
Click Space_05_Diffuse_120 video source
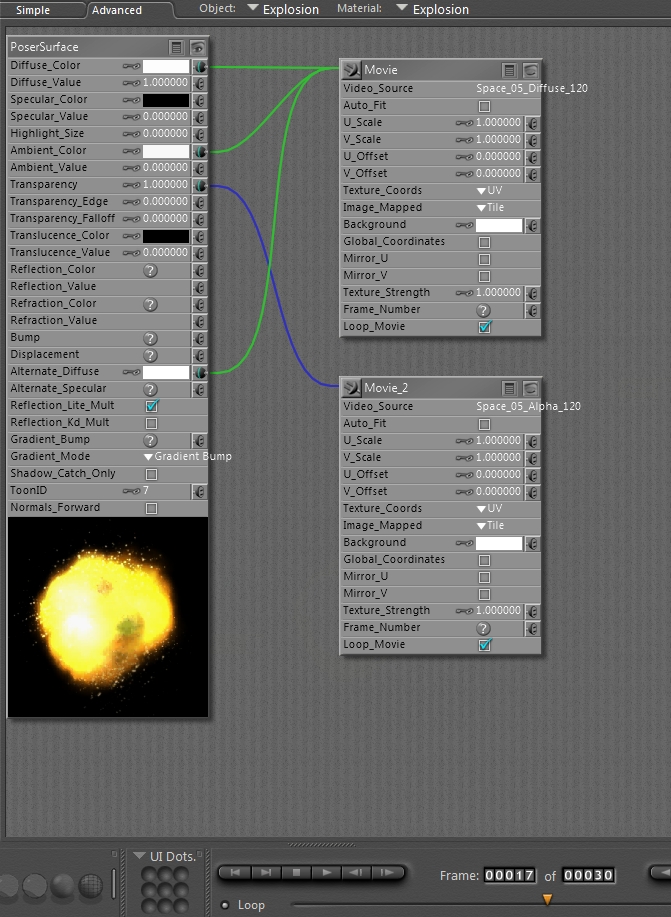click(532, 88)
